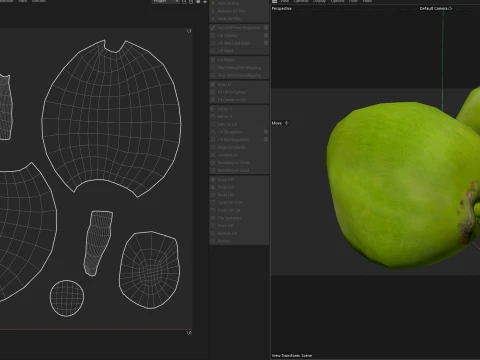Open the viewport hamburger menu
The image size is (480, 360).
coord(275,1)
